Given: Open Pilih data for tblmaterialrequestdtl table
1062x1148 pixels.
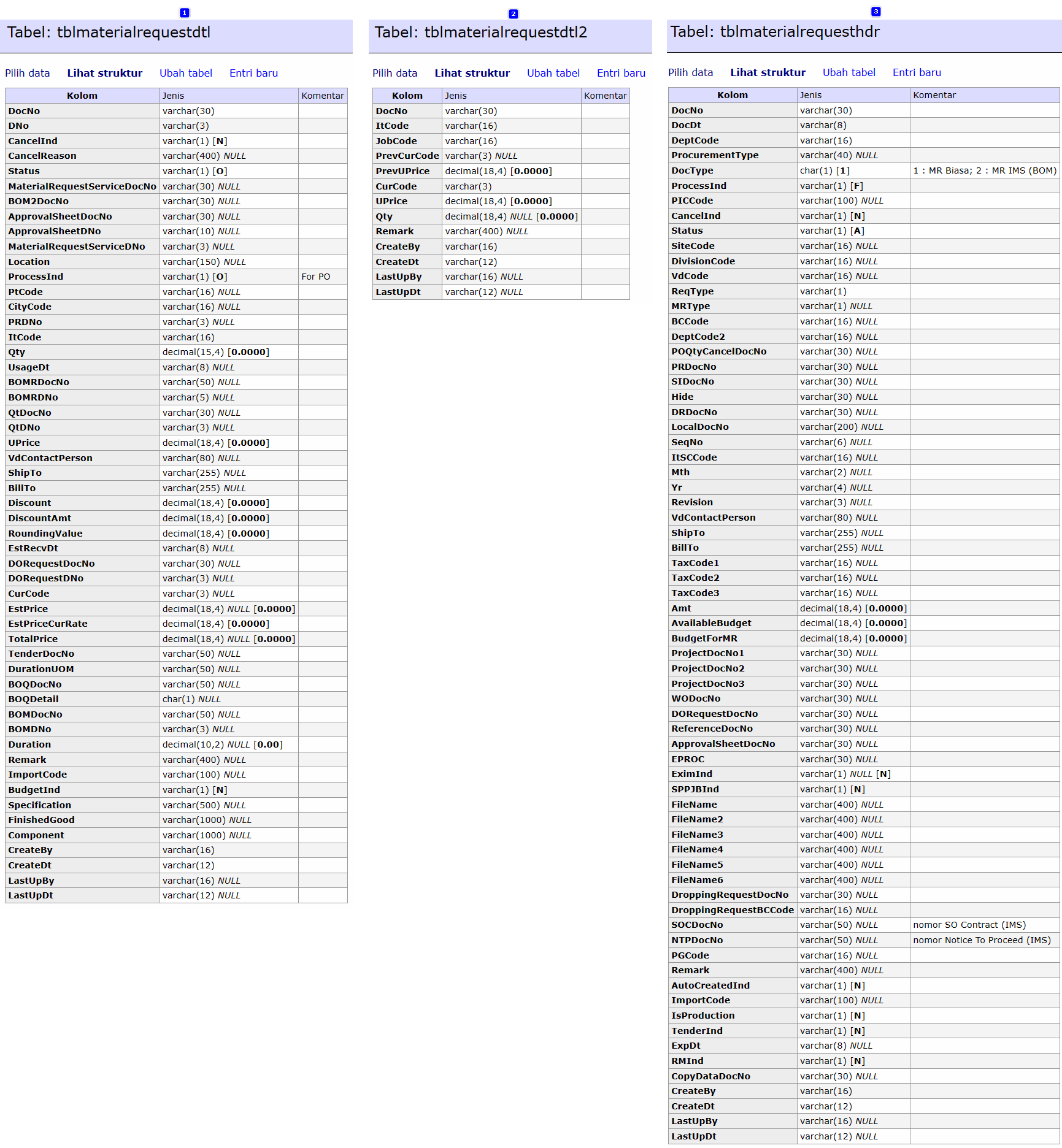Looking at the screenshot, I should tap(28, 73).
